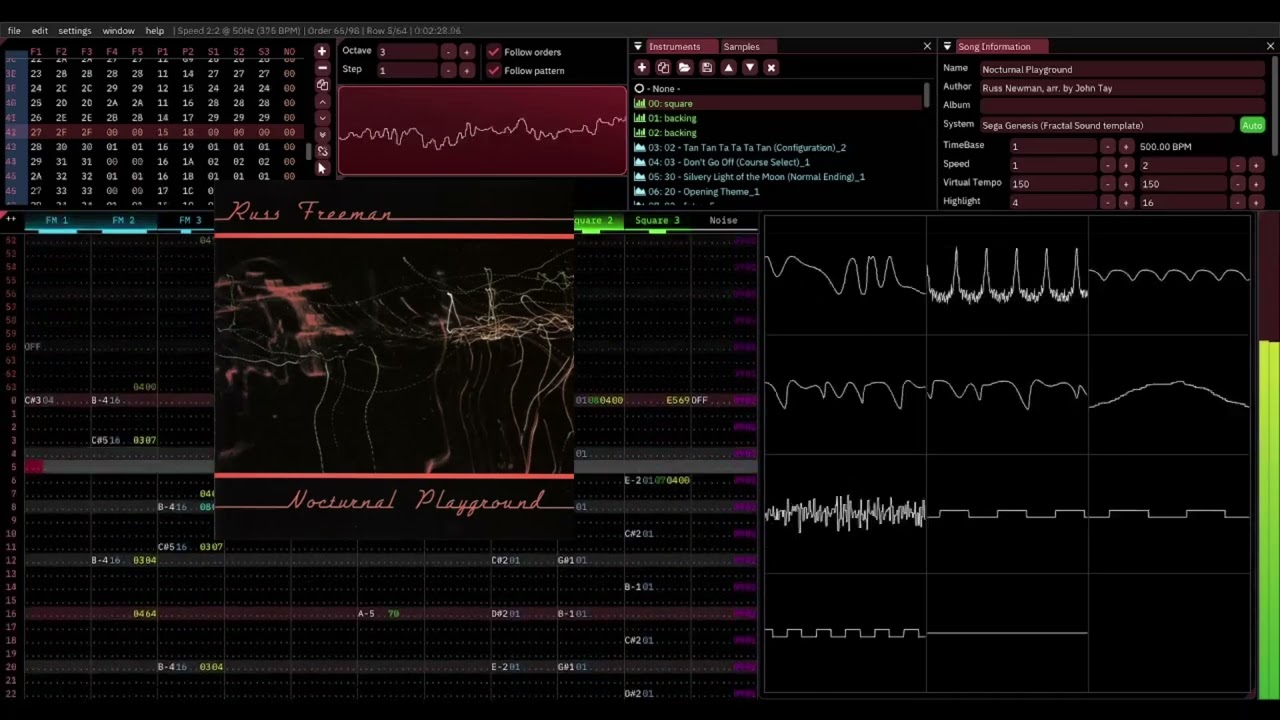Click the FM icon beside instrument 03 Tan Tan Ta
The height and width of the screenshot is (720, 1280).
640,147
